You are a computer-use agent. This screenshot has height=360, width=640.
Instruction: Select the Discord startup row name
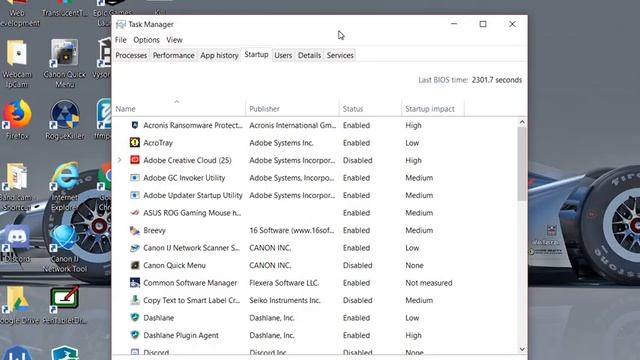[156, 352]
